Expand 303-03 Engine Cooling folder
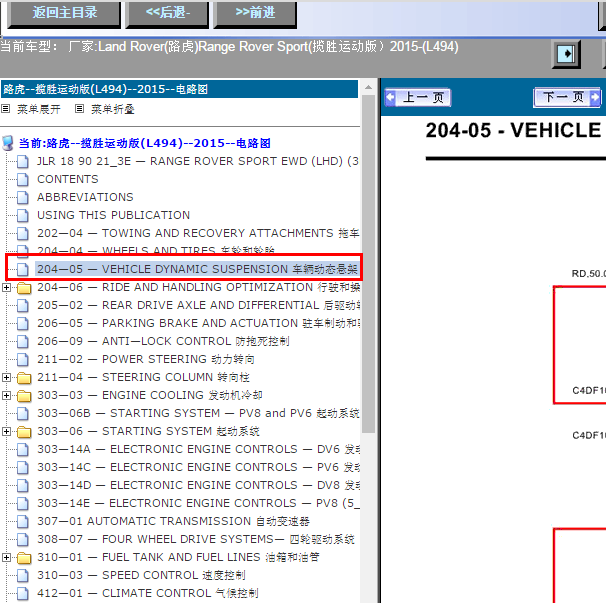Viewport: 606px width, 603px height. (x=6, y=395)
